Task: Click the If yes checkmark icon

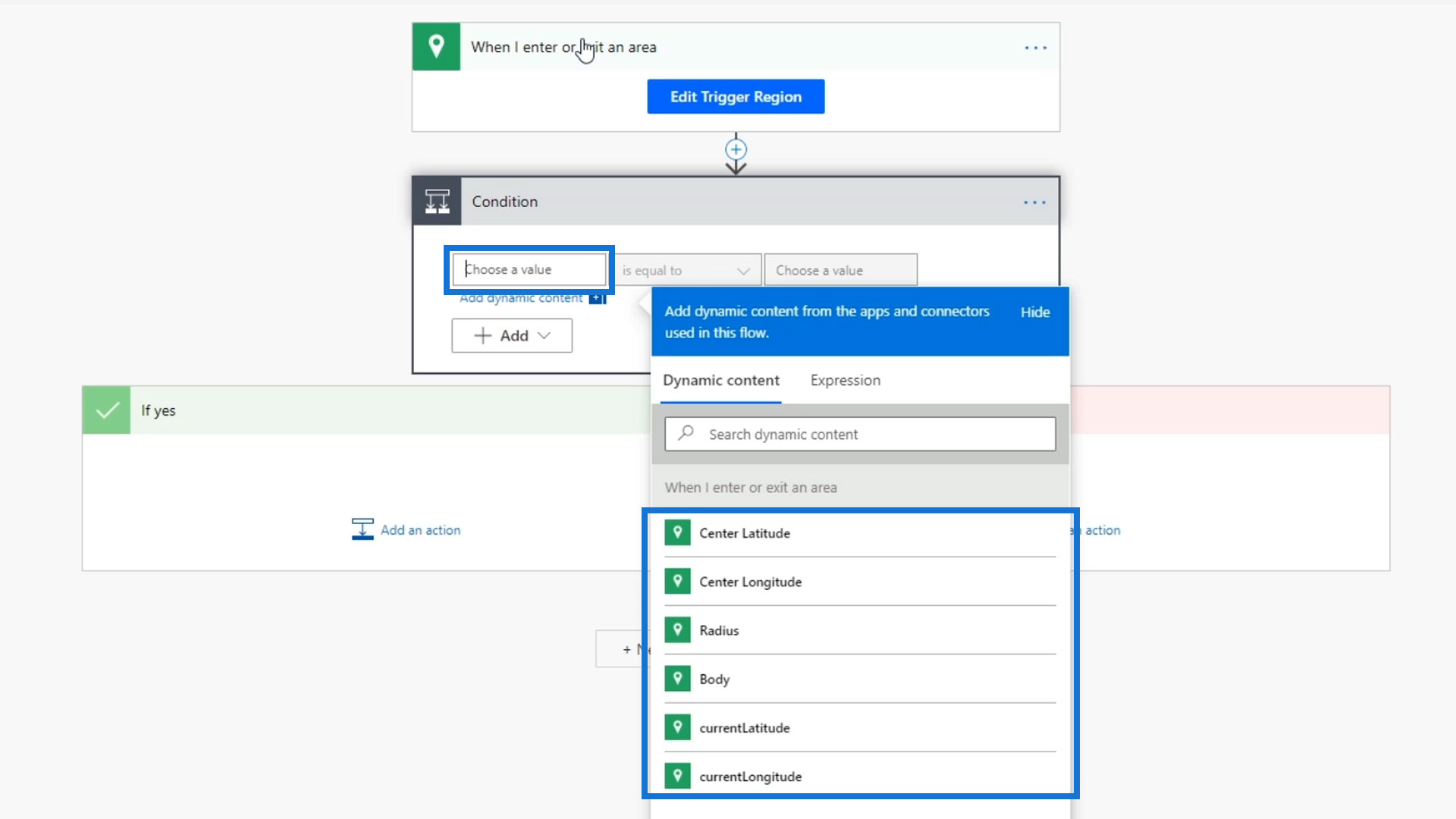Action: pos(106,410)
